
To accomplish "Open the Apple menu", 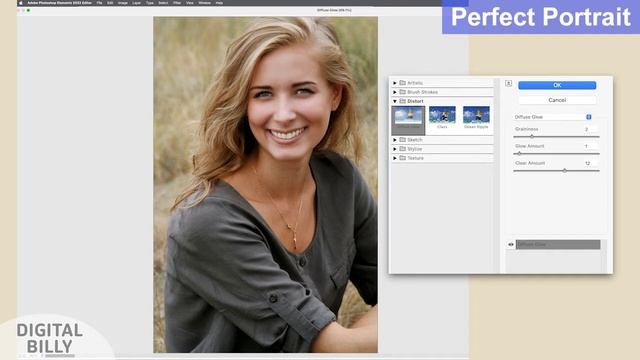I will (21, 3).
